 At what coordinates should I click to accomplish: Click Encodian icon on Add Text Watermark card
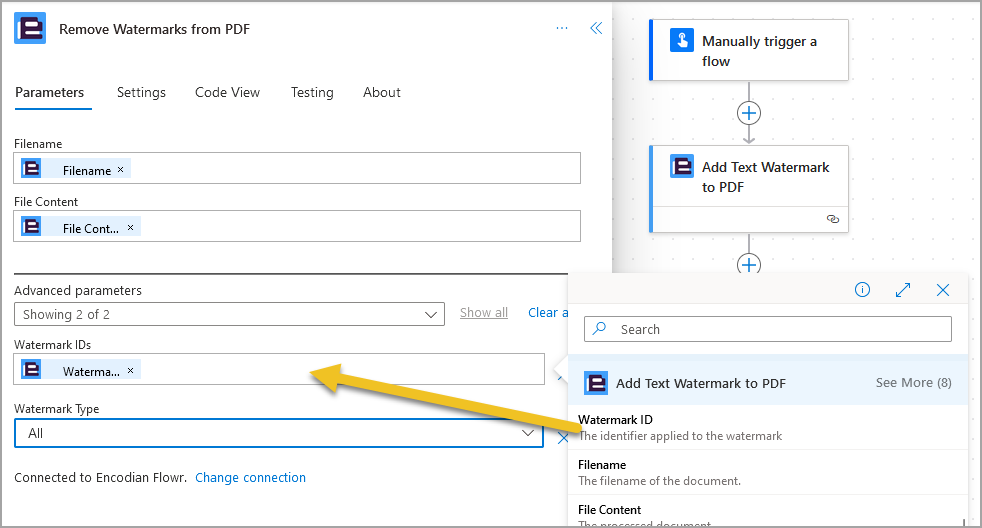682,166
